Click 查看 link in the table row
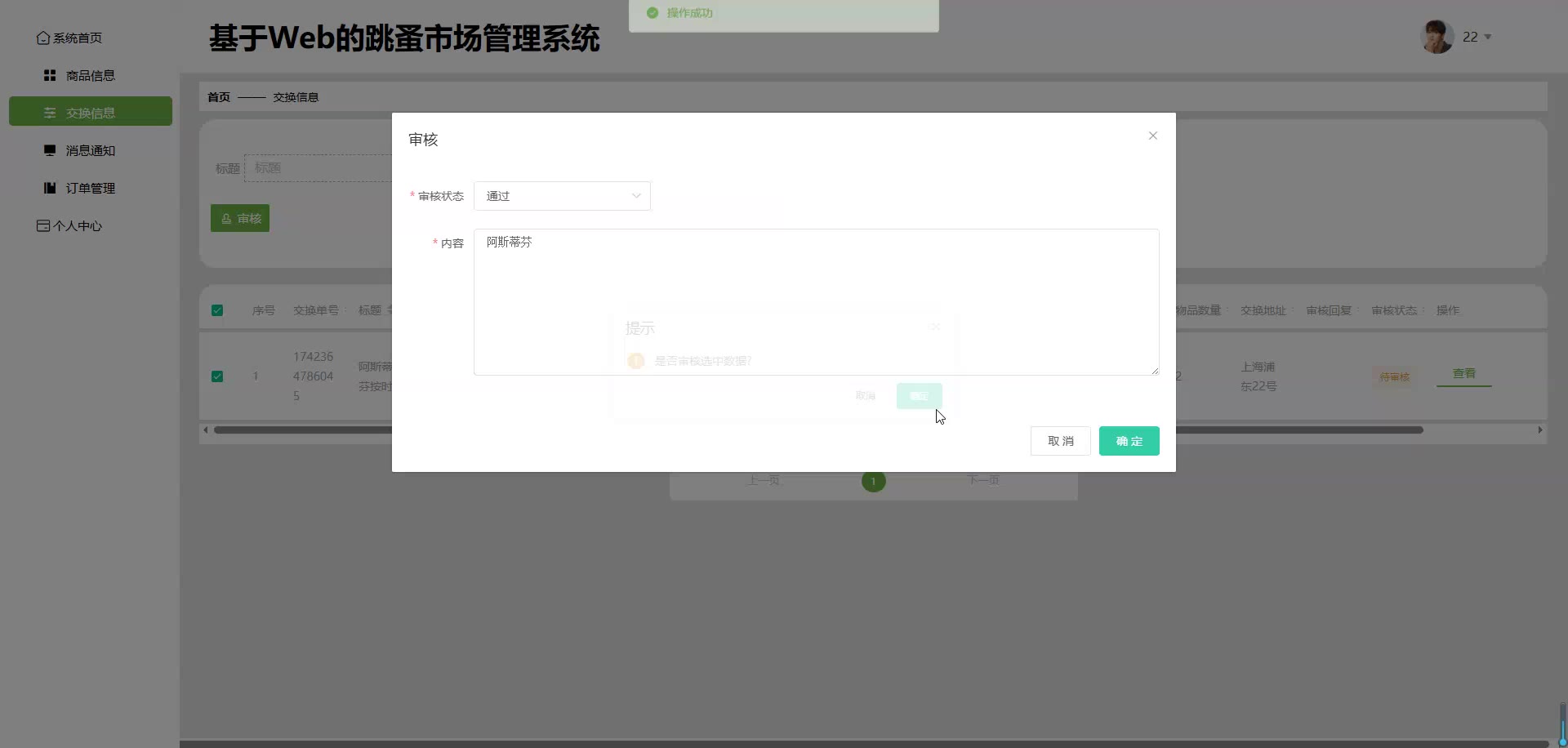This screenshot has height=748, width=1568. point(1464,374)
